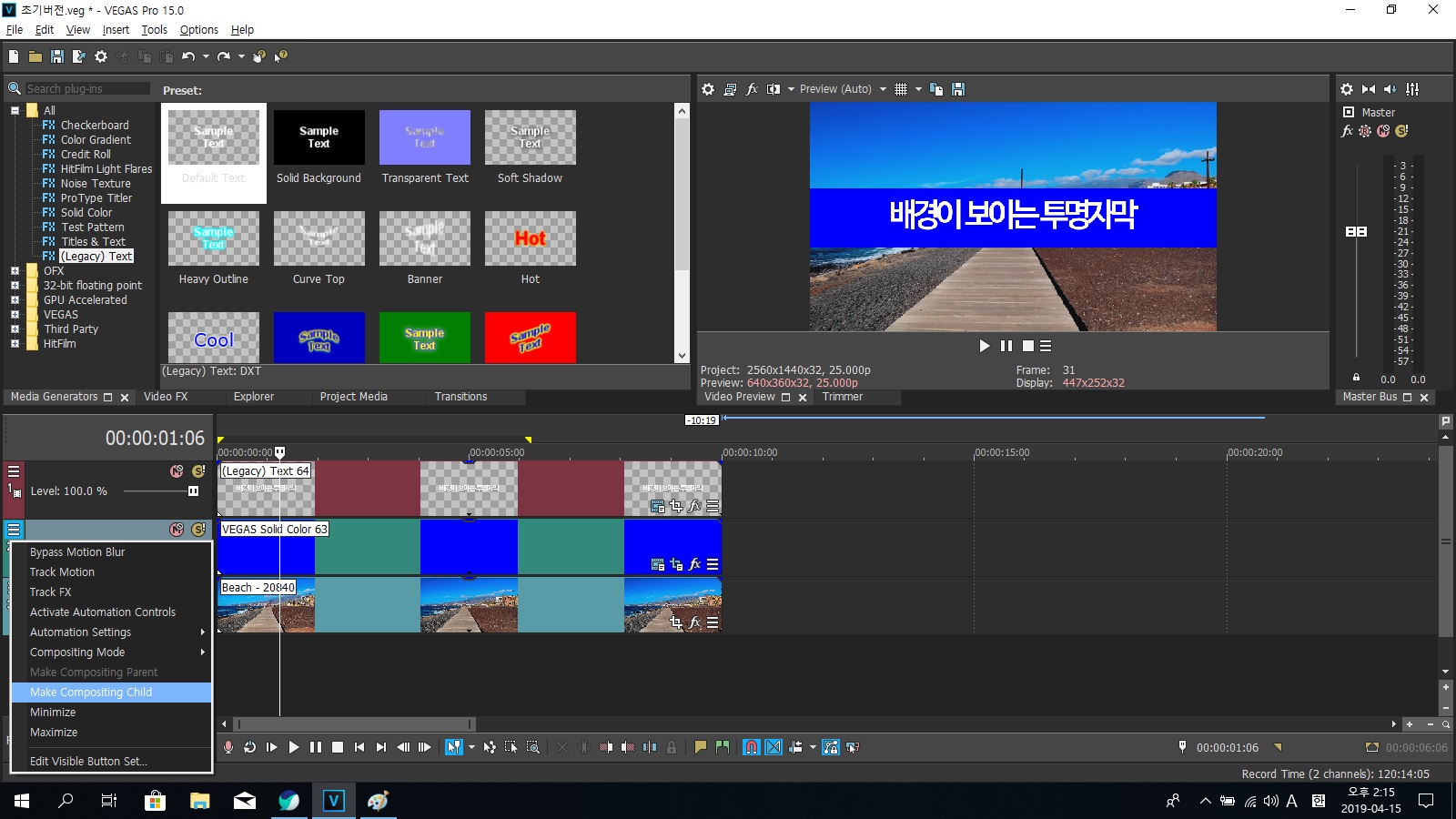This screenshot has height=819, width=1456.
Task: Solo the Master bus
Action: point(1401,131)
